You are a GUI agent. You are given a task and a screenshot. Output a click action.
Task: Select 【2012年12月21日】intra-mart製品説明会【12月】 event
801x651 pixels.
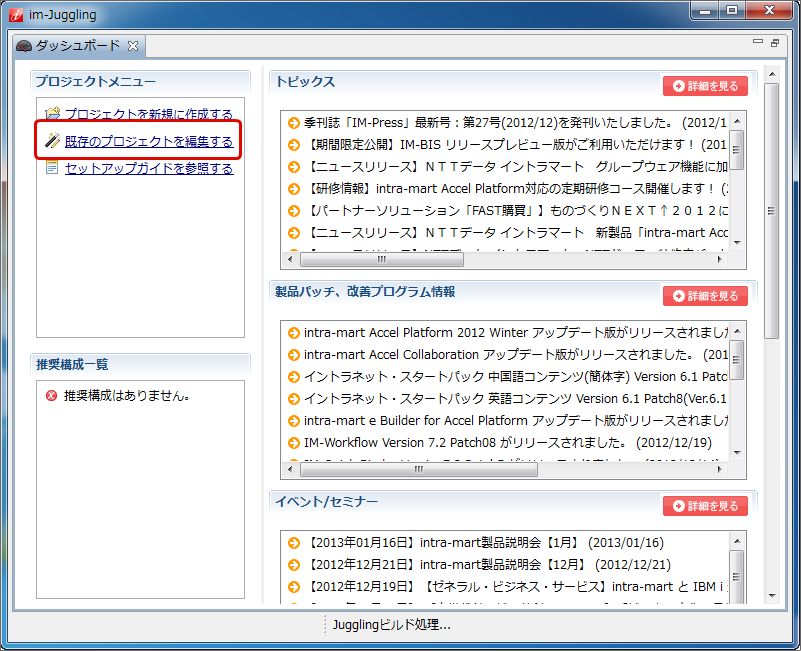pyautogui.click(x=487, y=565)
